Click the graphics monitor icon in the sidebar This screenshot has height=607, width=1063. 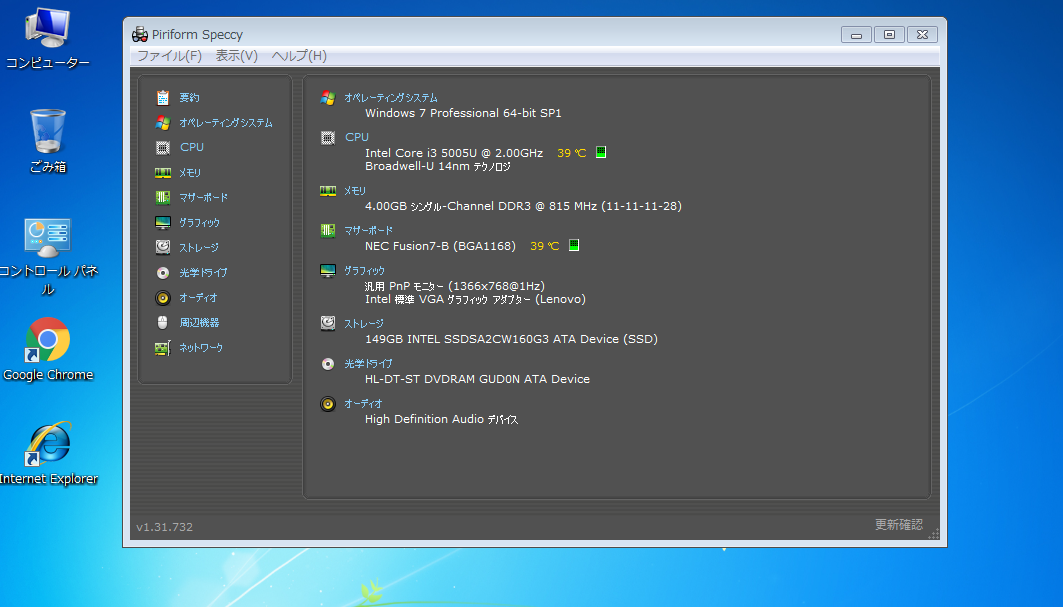click(163, 222)
